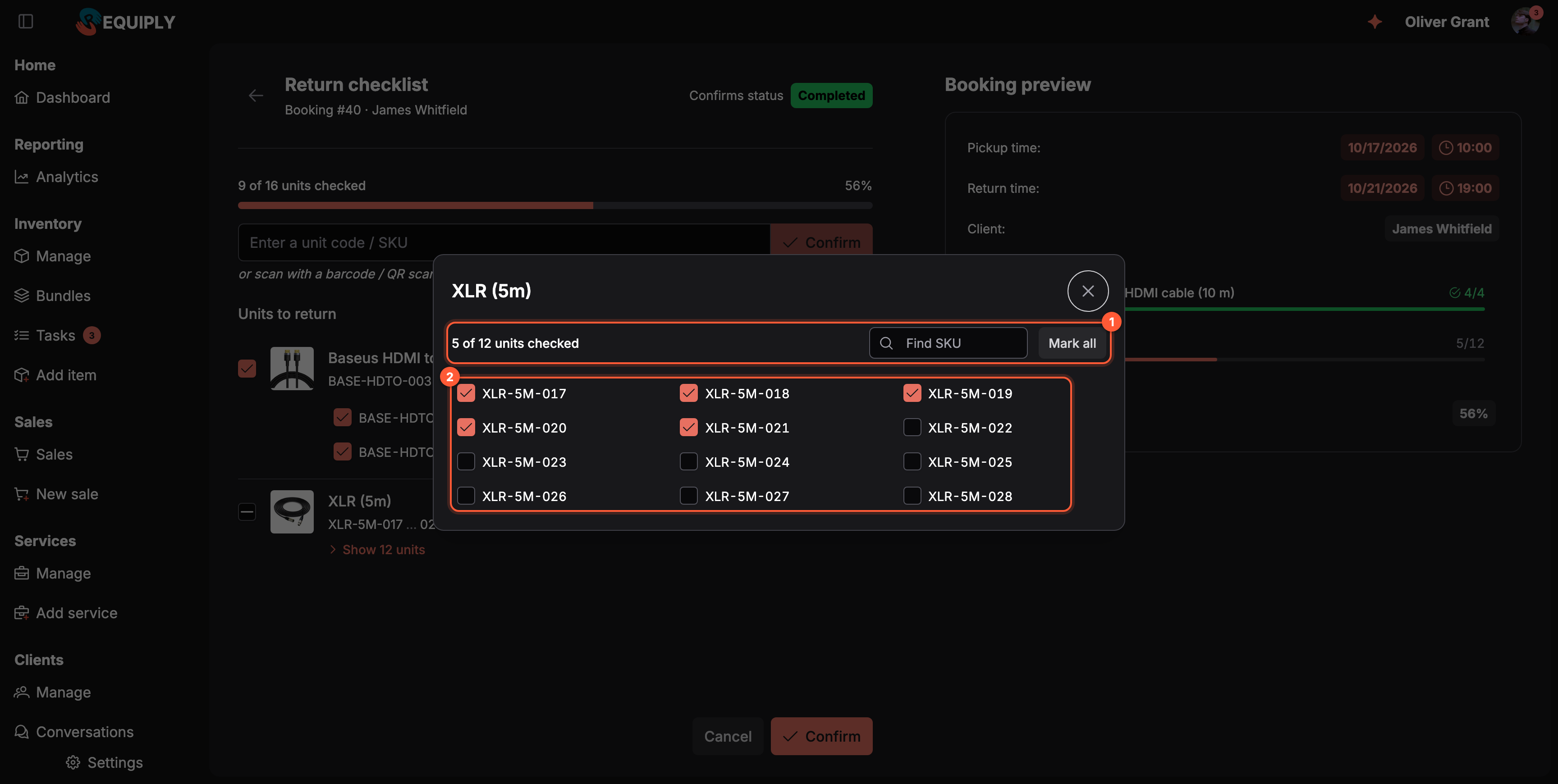Check unit XLR-5M-028

pyautogui.click(x=912, y=496)
